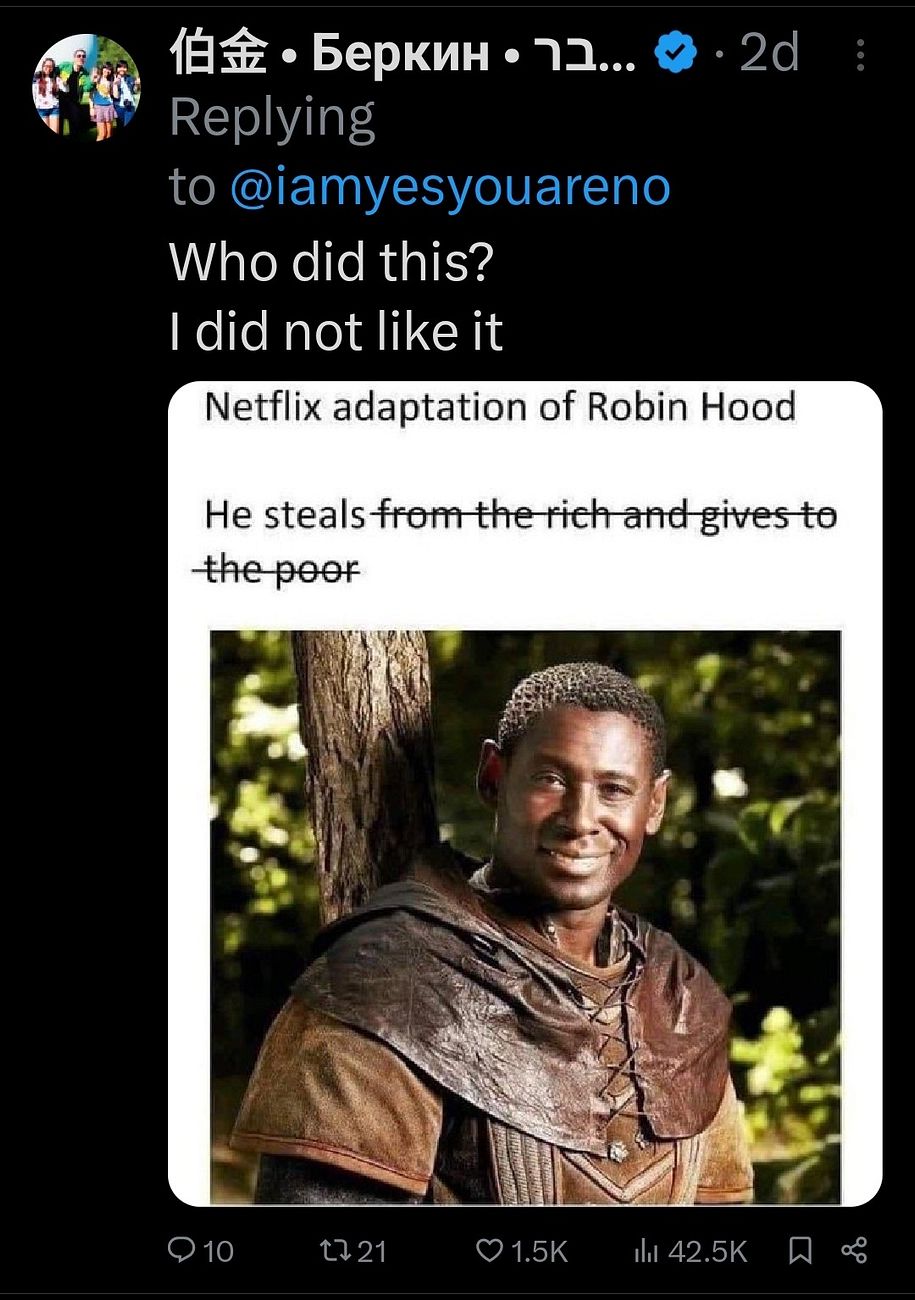
Task: Like the tweet with heart icon
Action: pos(490,1250)
